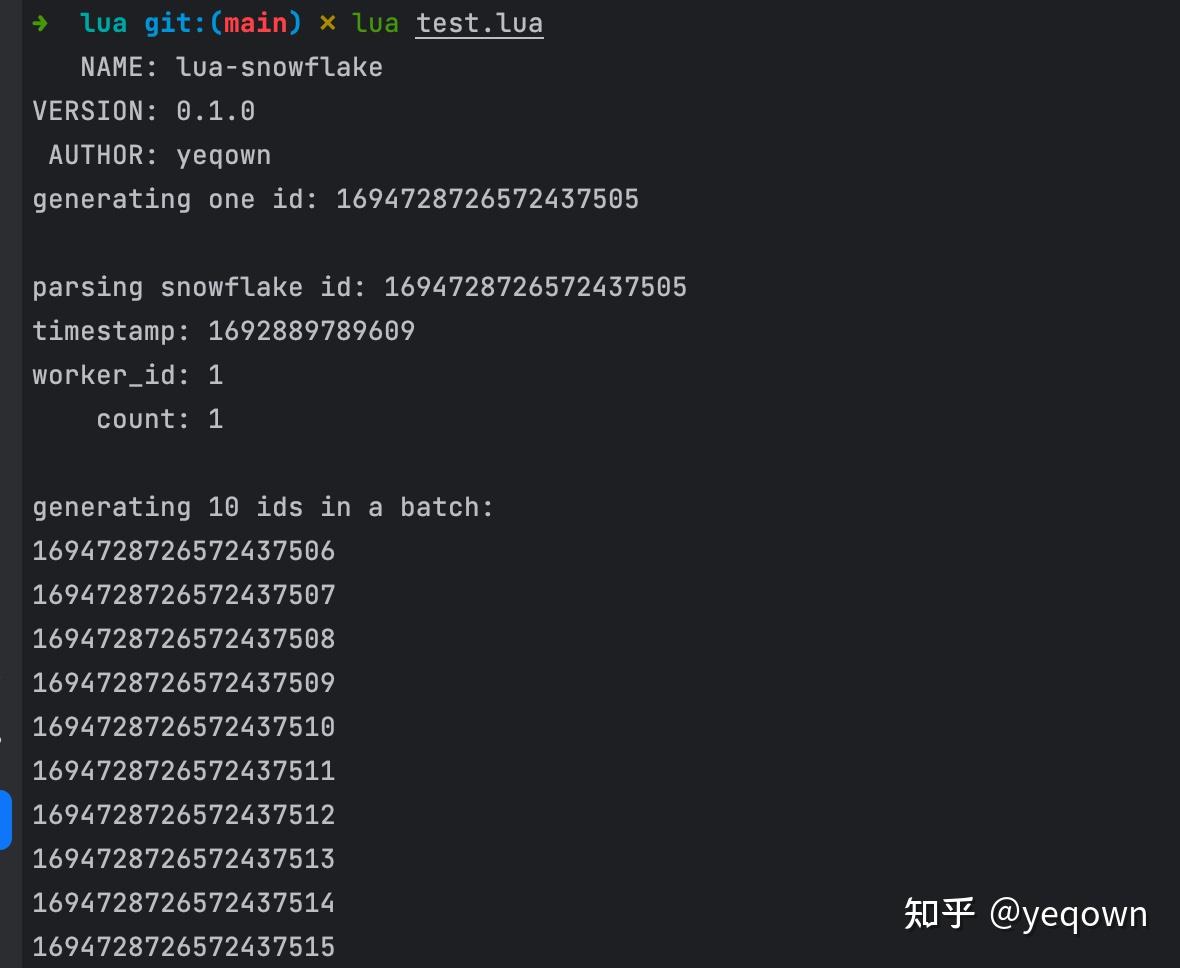Click the blue marker on the left edge
The height and width of the screenshot is (968, 1180).
click(x=5, y=820)
